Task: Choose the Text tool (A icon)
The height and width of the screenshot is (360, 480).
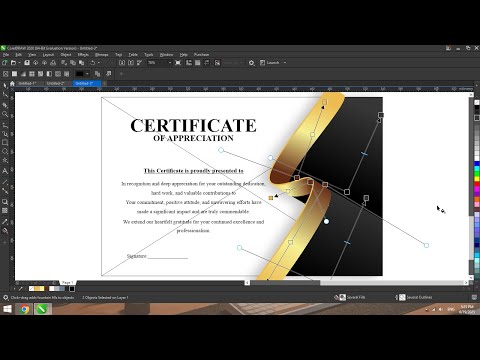Action: click(5, 171)
